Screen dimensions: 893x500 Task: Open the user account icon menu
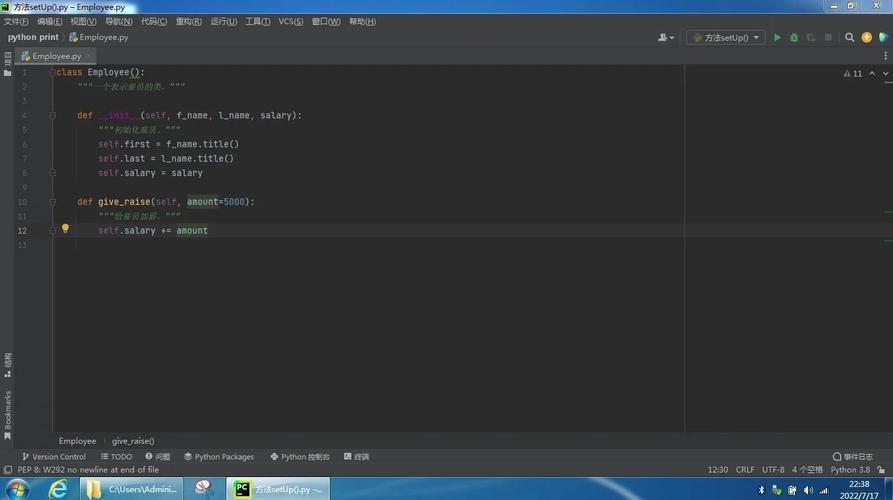pyautogui.click(x=665, y=37)
